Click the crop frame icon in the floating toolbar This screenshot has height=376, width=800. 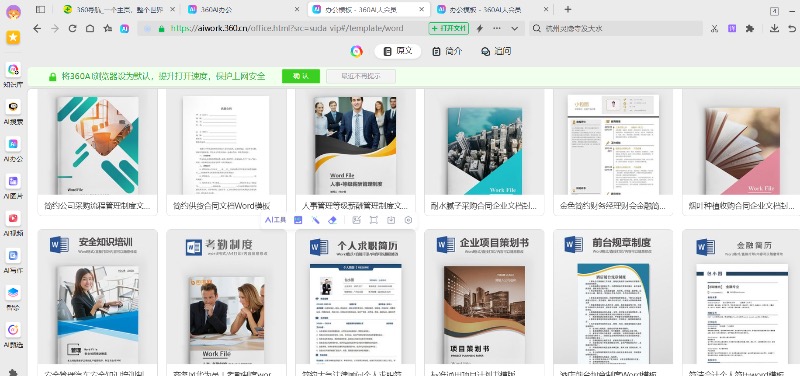pyautogui.click(x=373, y=220)
